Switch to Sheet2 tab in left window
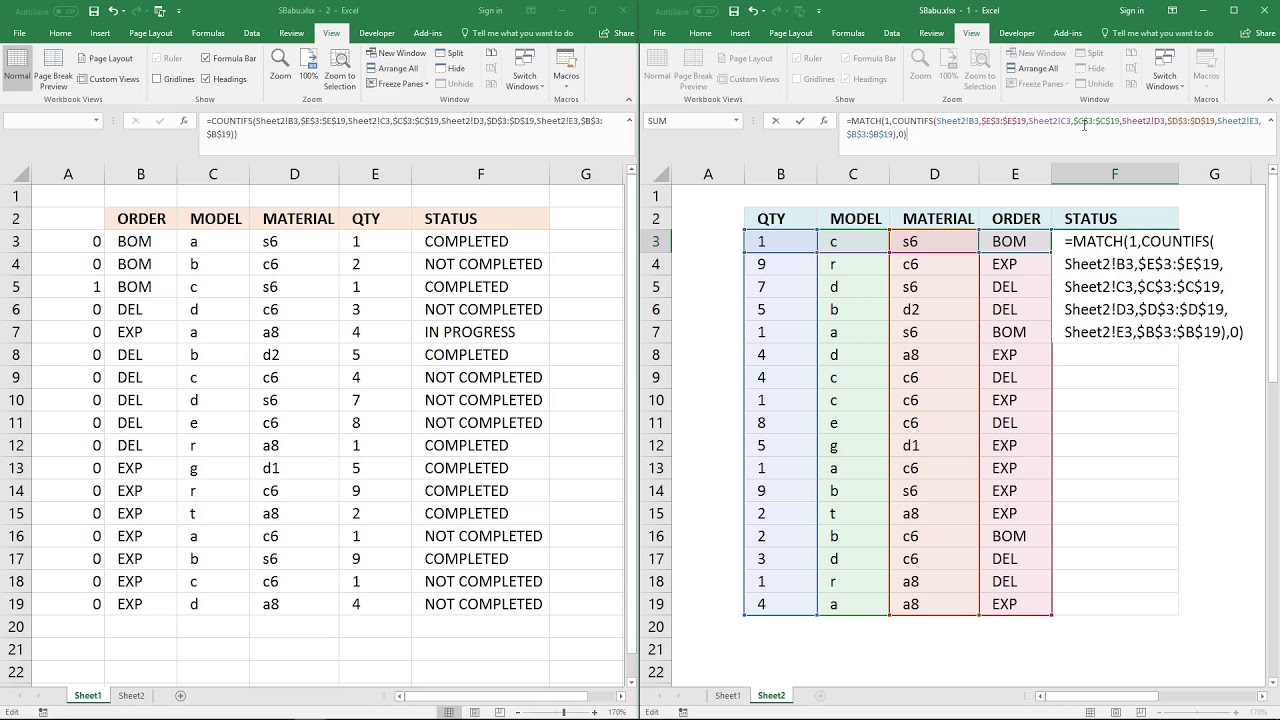The image size is (1280, 720). pos(131,695)
